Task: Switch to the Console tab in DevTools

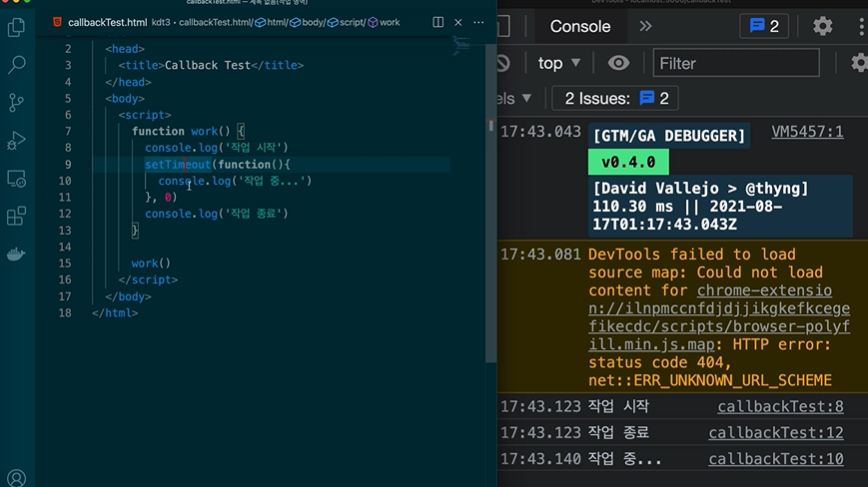Action: pos(580,26)
